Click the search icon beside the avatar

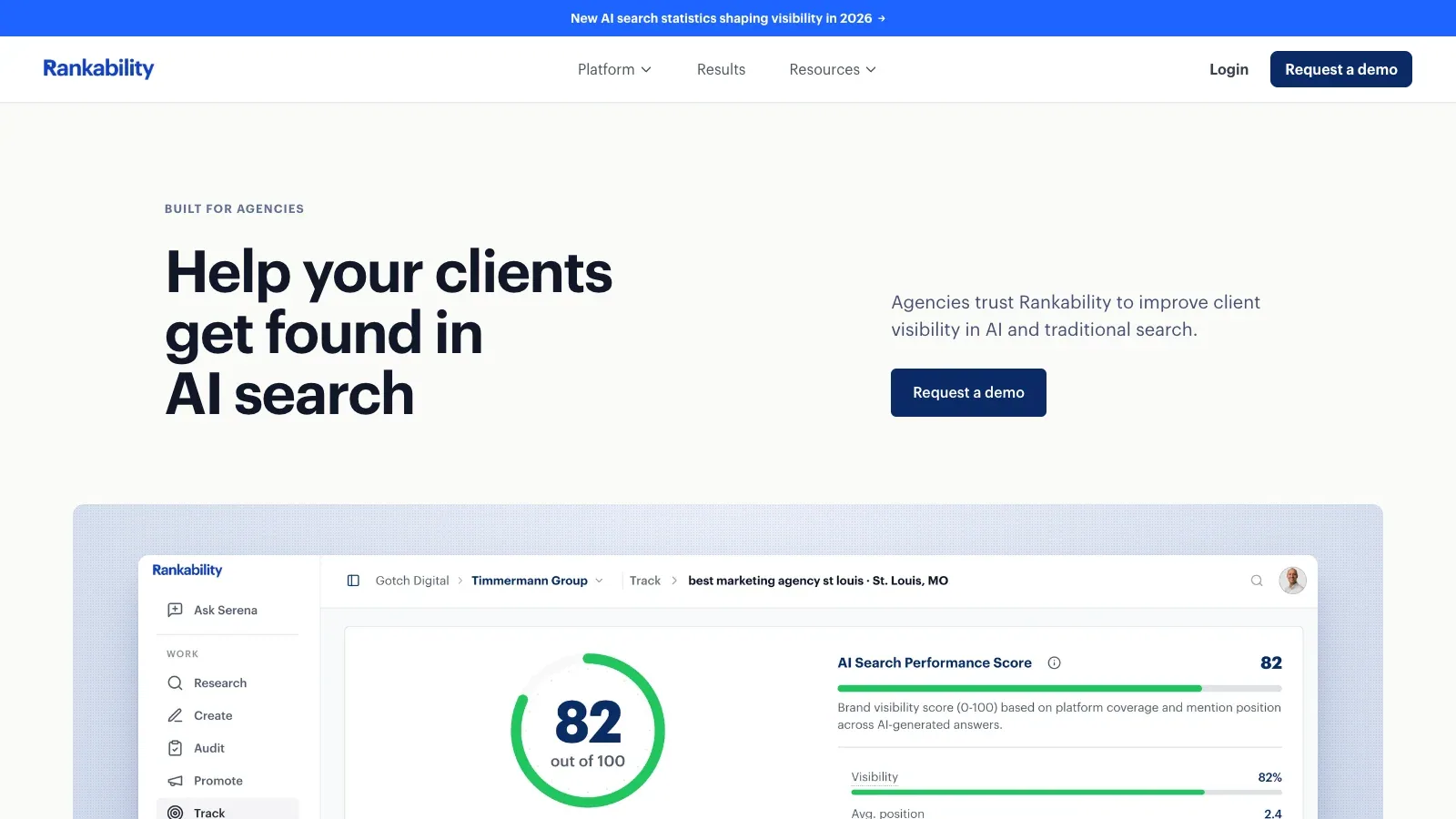[1257, 581]
